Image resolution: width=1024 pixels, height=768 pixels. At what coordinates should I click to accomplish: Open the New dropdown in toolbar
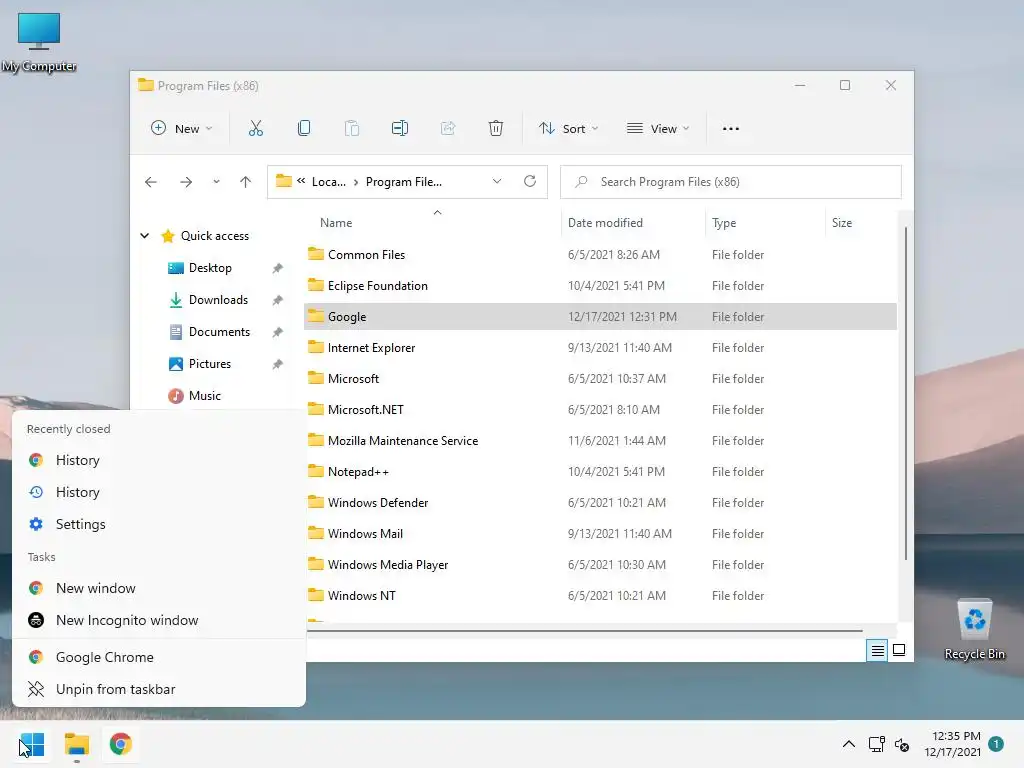pos(182,129)
